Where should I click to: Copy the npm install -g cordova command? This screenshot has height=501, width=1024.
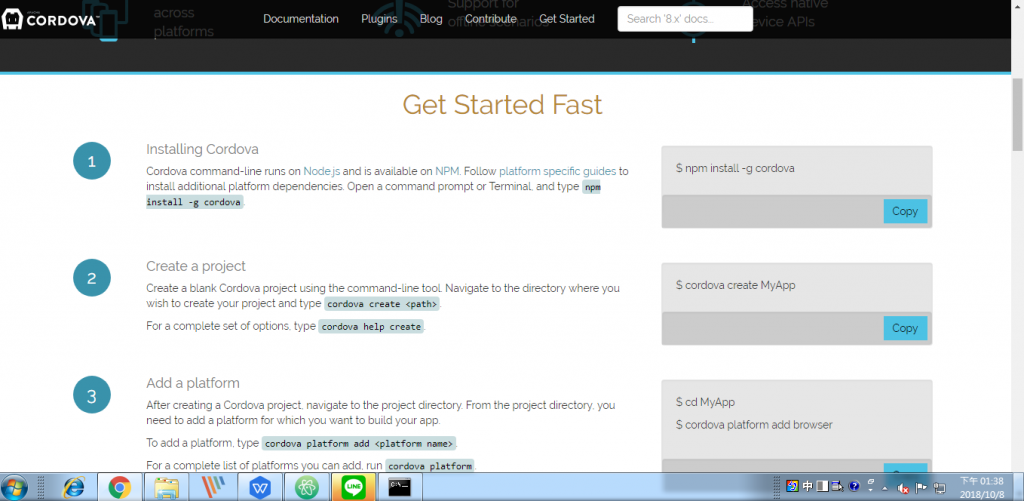(x=905, y=211)
